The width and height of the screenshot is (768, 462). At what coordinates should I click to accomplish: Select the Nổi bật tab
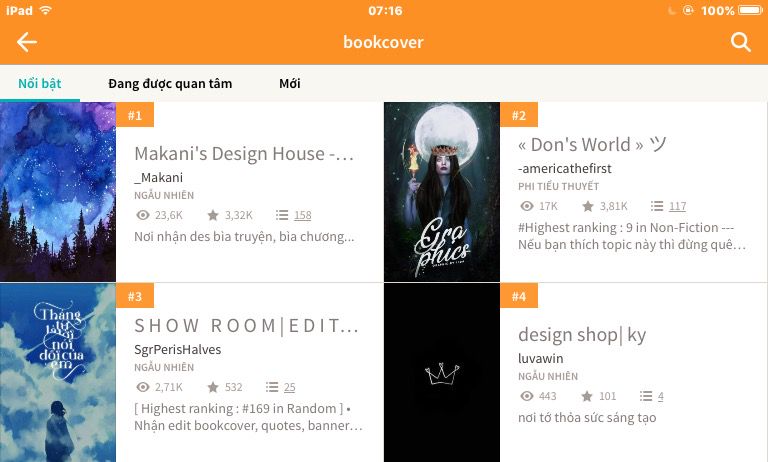coord(40,84)
